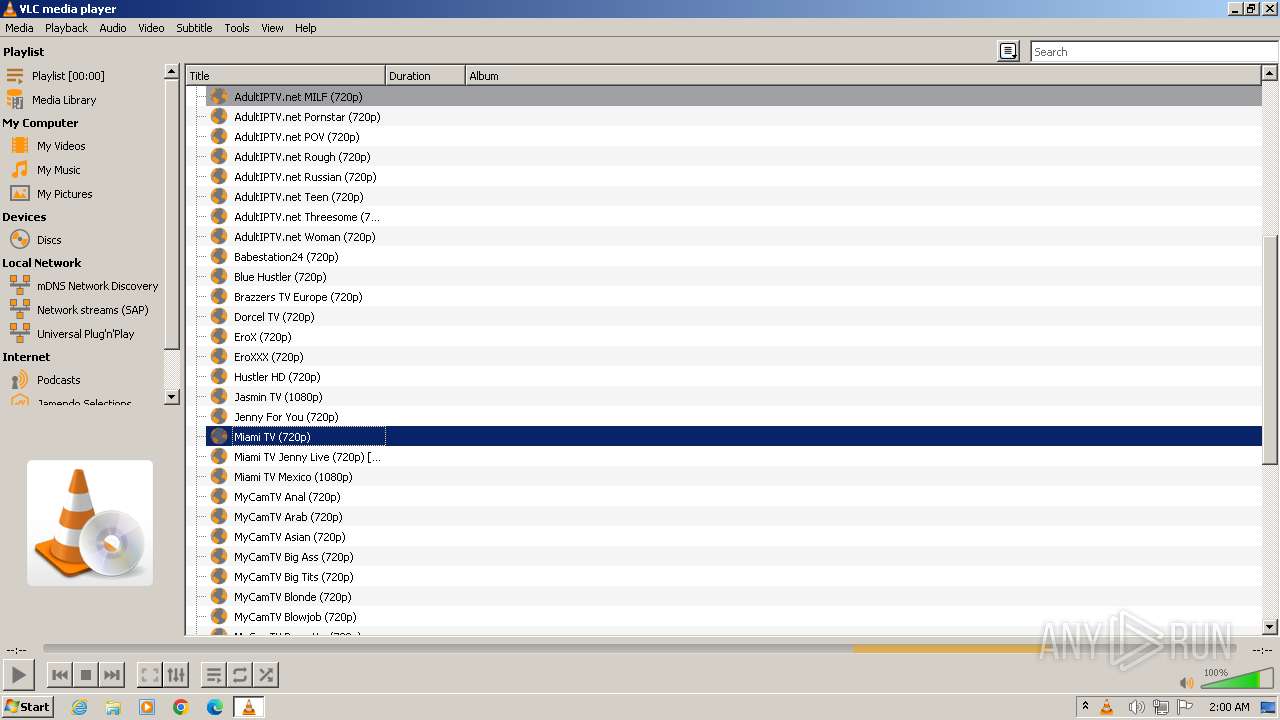Image resolution: width=1280 pixels, height=720 pixels.
Task: Open the Windows Start menu
Action: pos(27,707)
